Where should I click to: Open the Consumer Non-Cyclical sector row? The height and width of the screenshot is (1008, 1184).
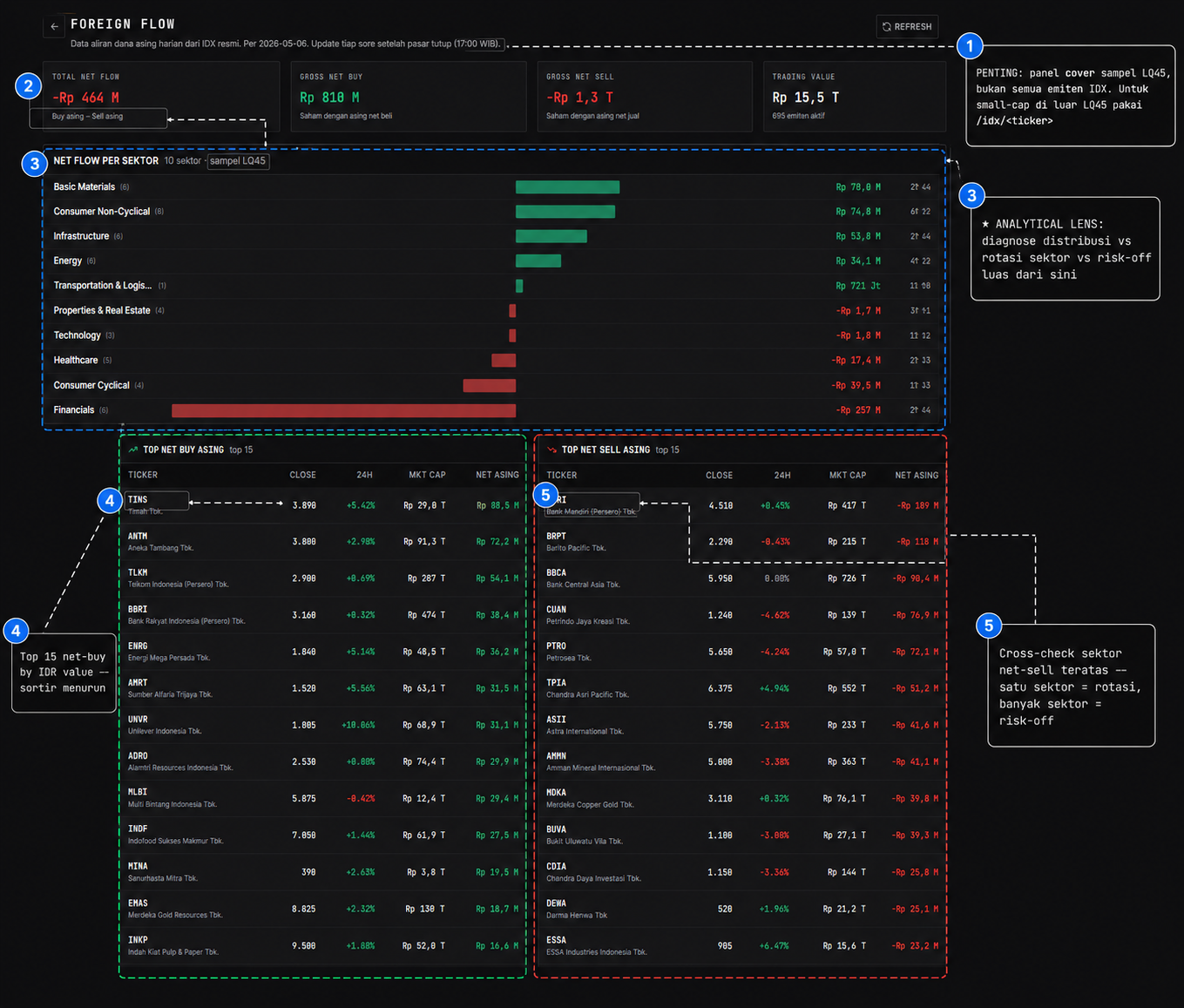[493, 212]
